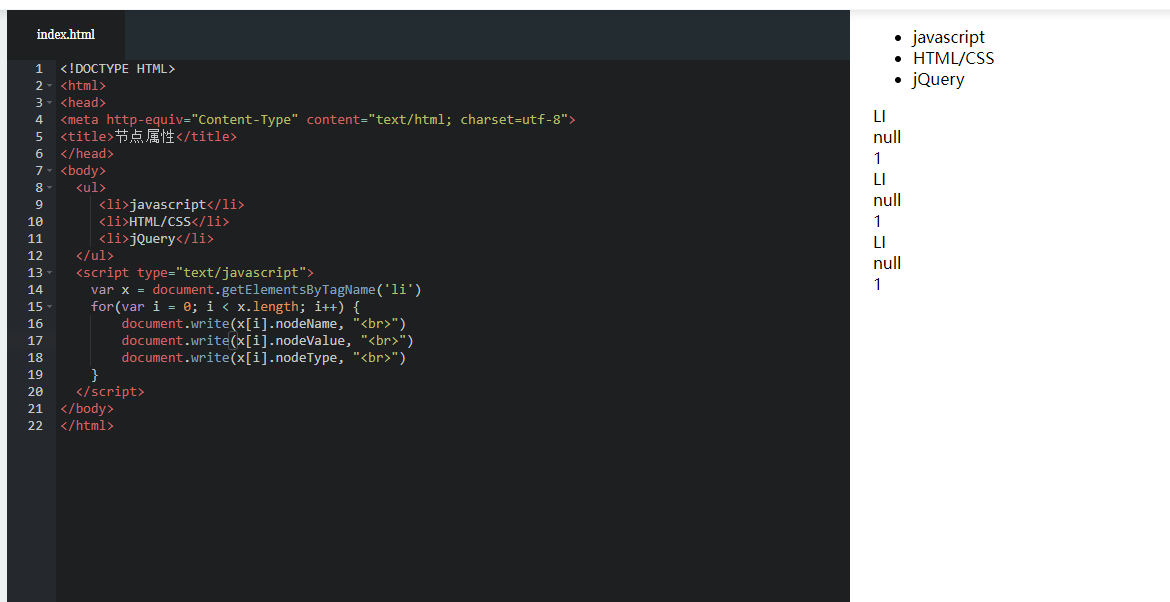
Task: Click the closing script tag
Action: tap(110, 392)
